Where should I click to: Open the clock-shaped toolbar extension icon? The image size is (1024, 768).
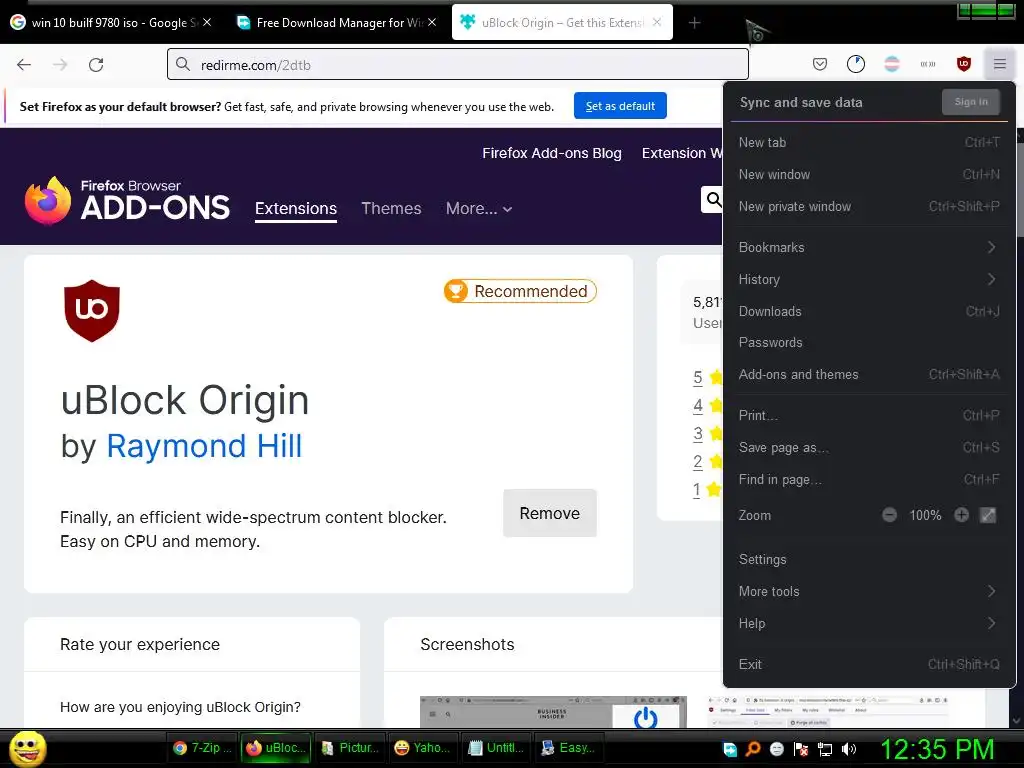856,64
